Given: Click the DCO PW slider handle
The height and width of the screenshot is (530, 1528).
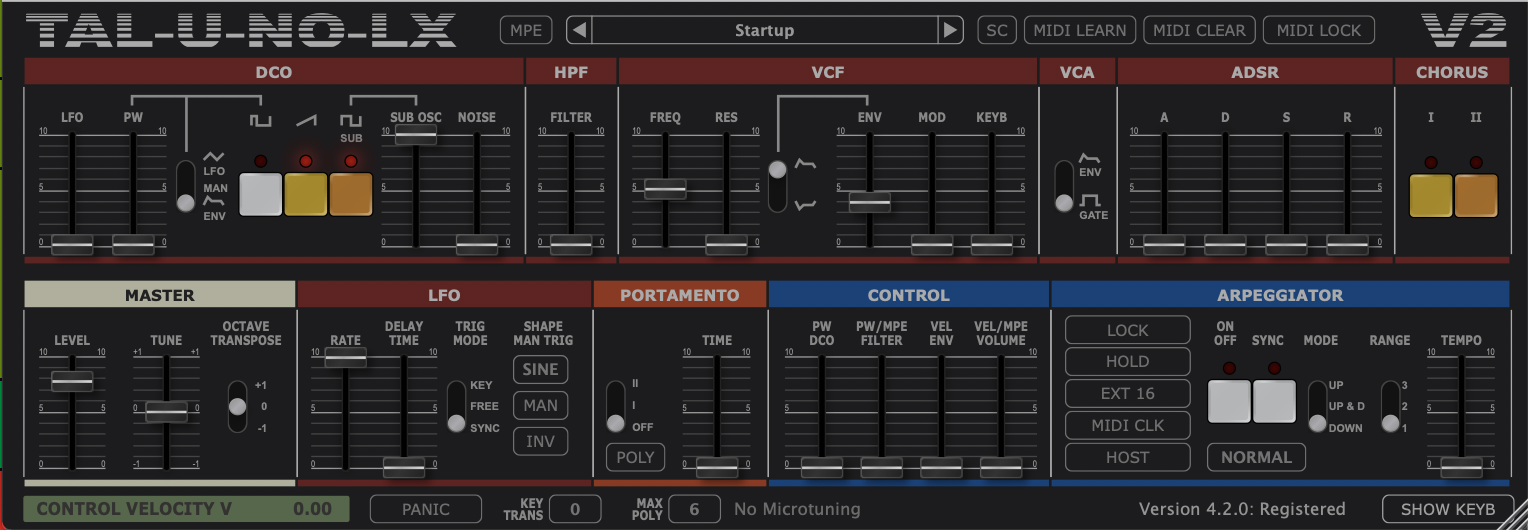Looking at the screenshot, I should [x=133, y=243].
